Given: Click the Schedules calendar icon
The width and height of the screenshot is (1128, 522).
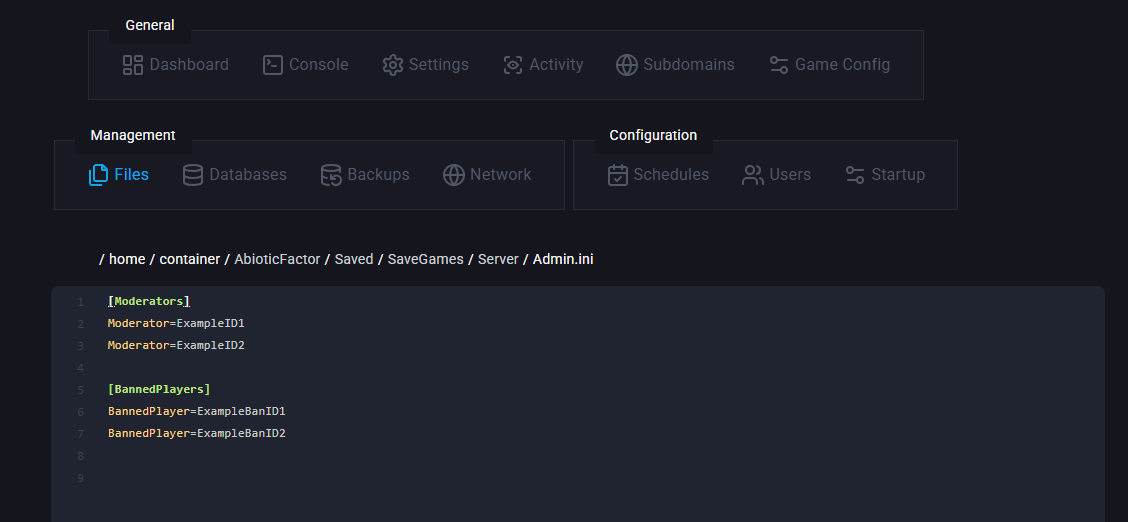Looking at the screenshot, I should point(618,175).
